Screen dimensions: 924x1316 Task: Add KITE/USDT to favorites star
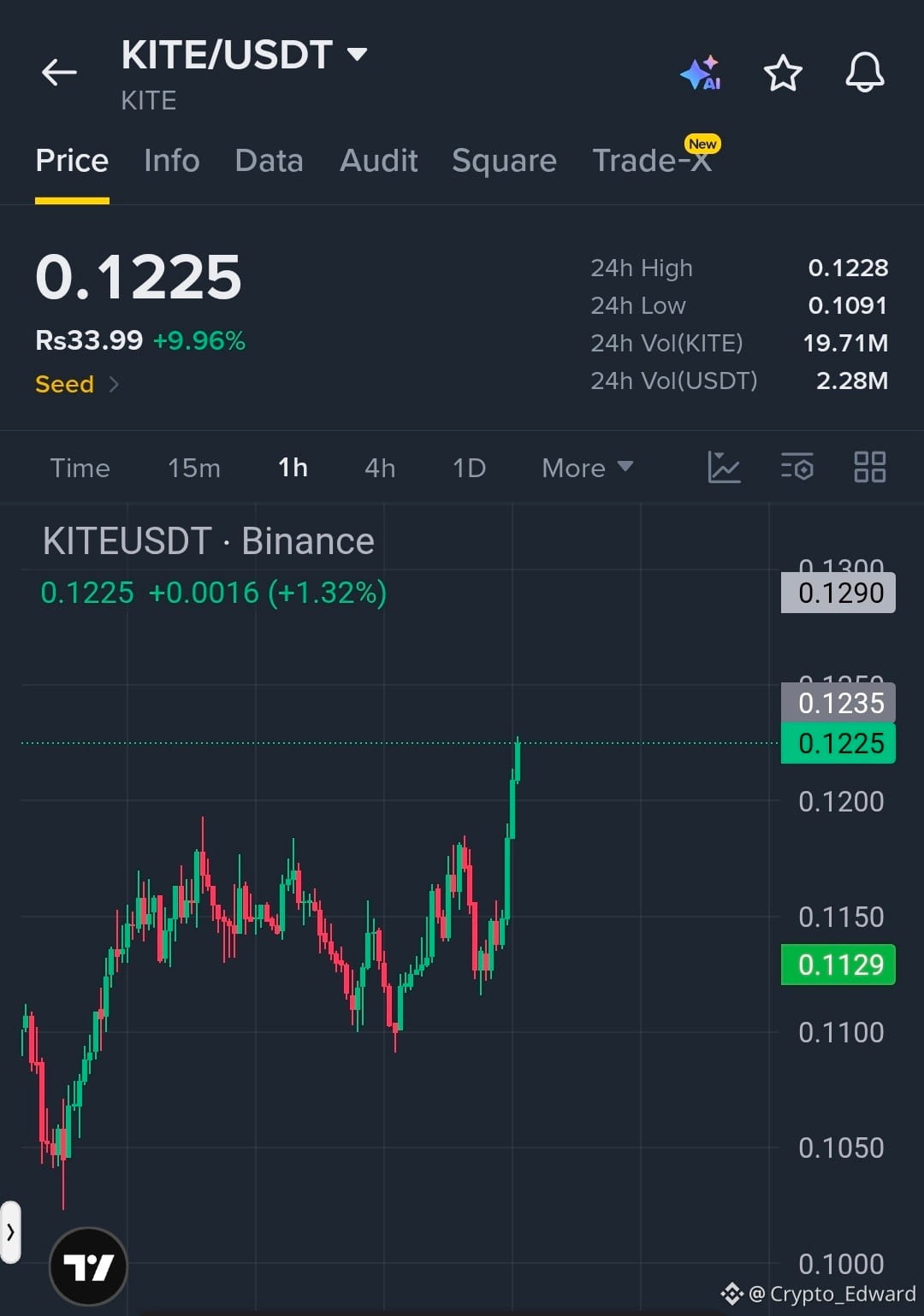[783, 73]
